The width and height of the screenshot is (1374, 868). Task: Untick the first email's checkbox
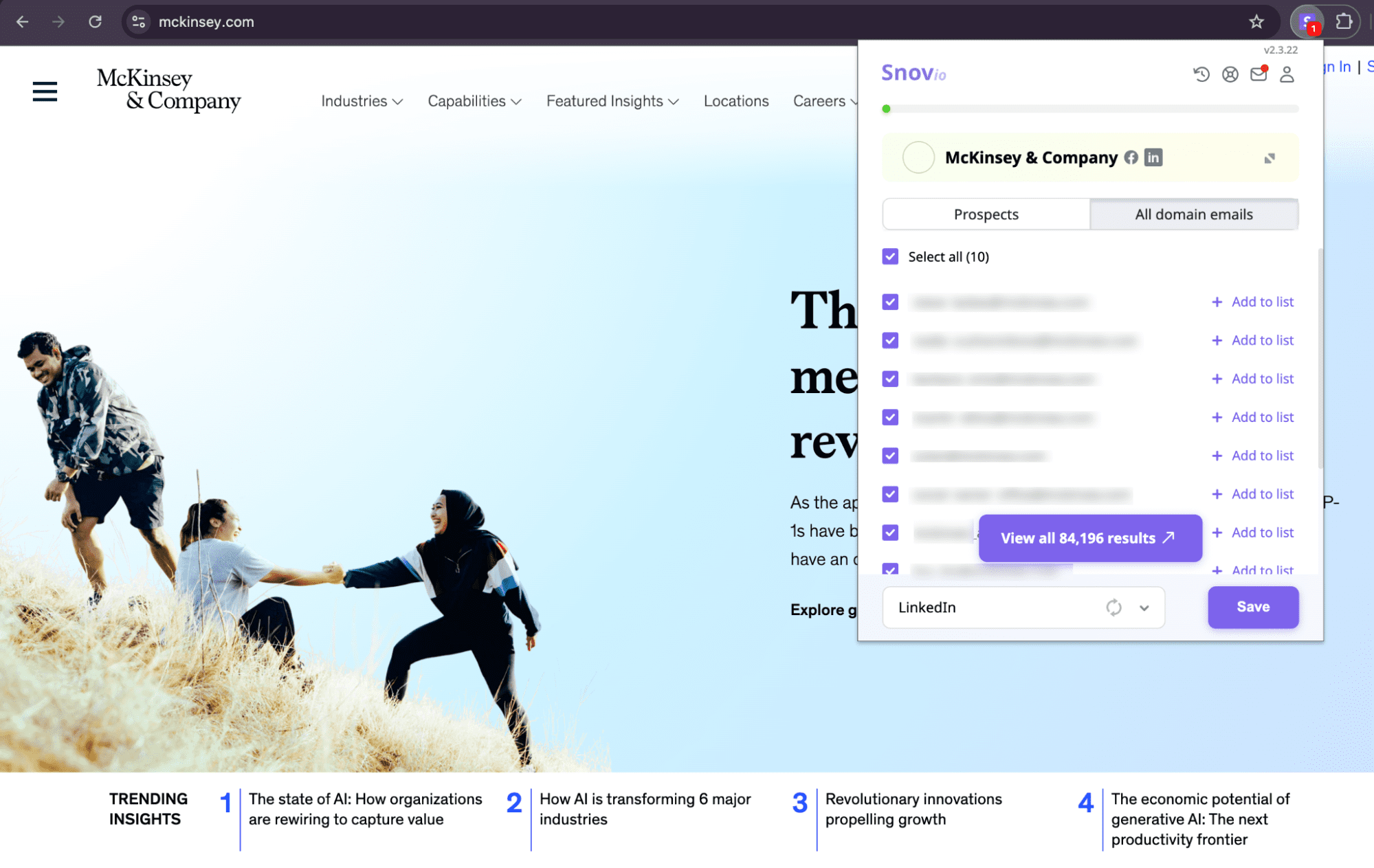890,302
